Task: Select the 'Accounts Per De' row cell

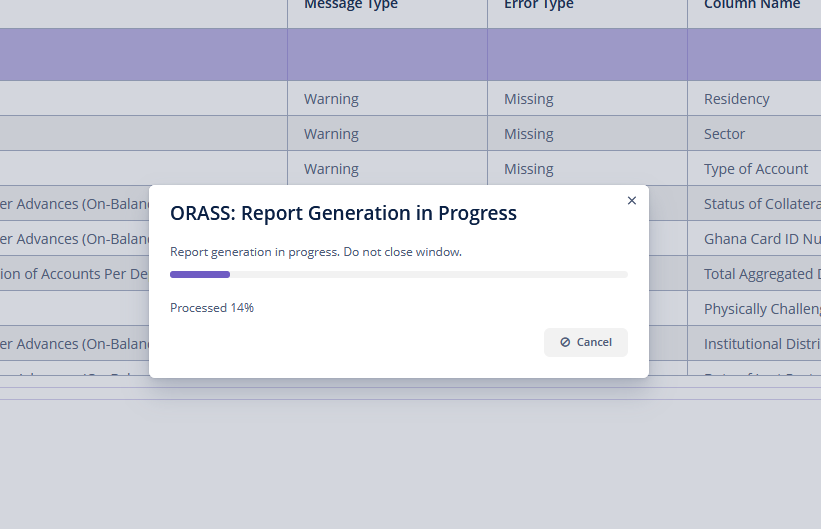Action: (74, 274)
